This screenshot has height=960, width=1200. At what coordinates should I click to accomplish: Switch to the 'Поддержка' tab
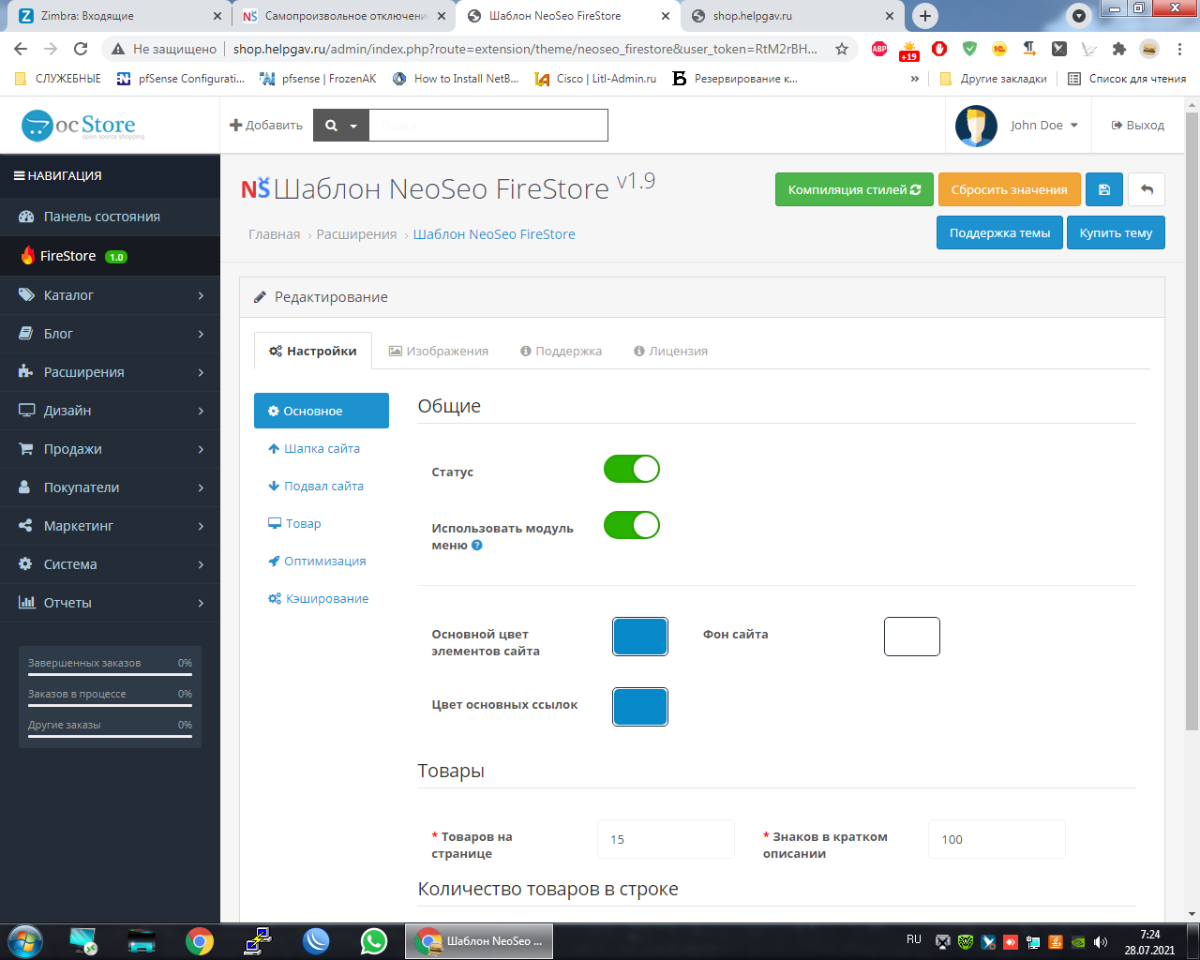coord(561,351)
